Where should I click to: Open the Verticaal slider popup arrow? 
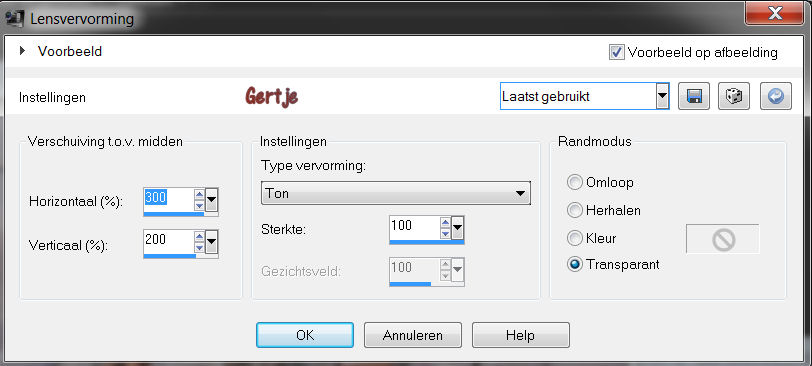pyautogui.click(x=212, y=242)
